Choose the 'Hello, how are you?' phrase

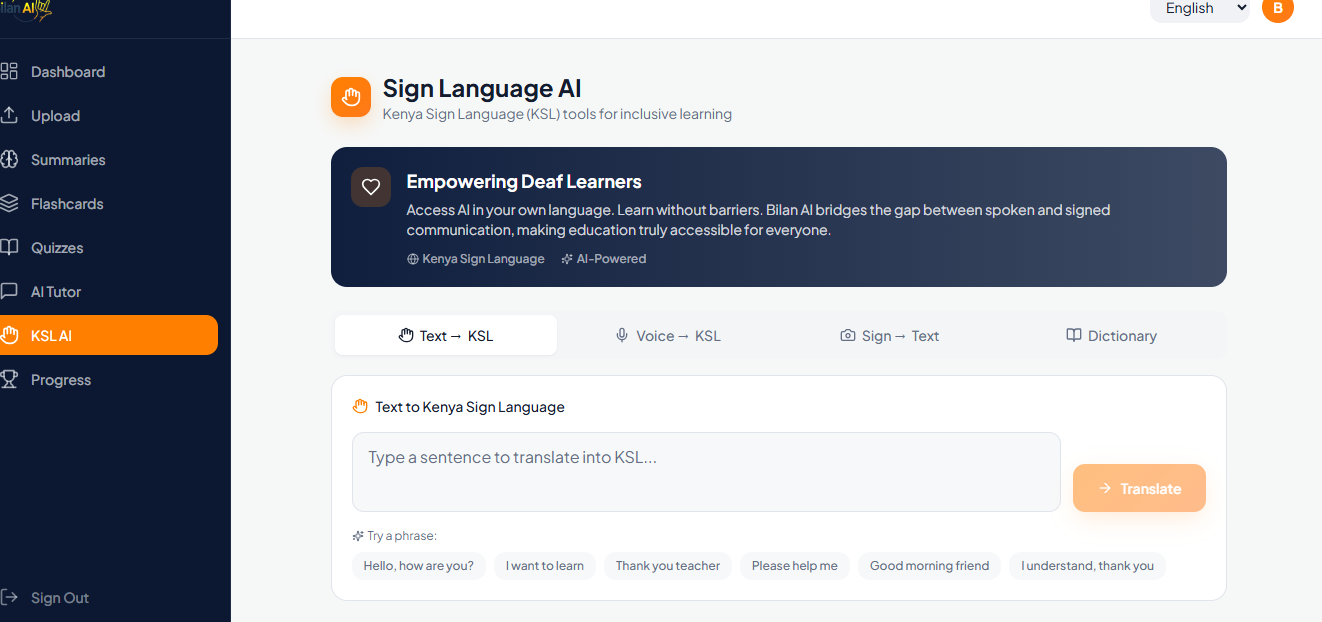click(x=419, y=566)
